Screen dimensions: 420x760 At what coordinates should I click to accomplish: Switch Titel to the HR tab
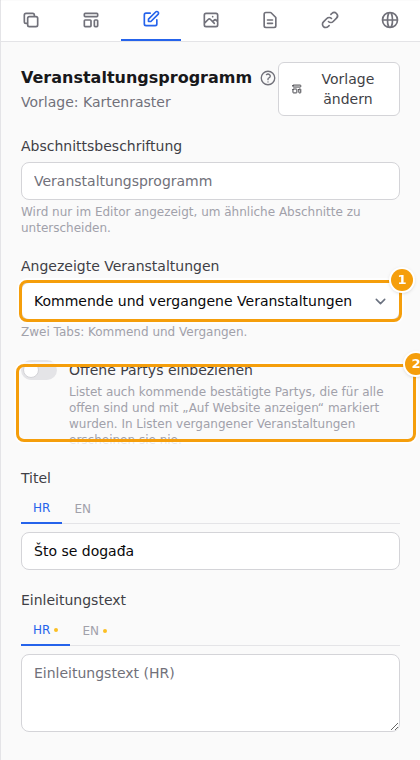click(42, 508)
